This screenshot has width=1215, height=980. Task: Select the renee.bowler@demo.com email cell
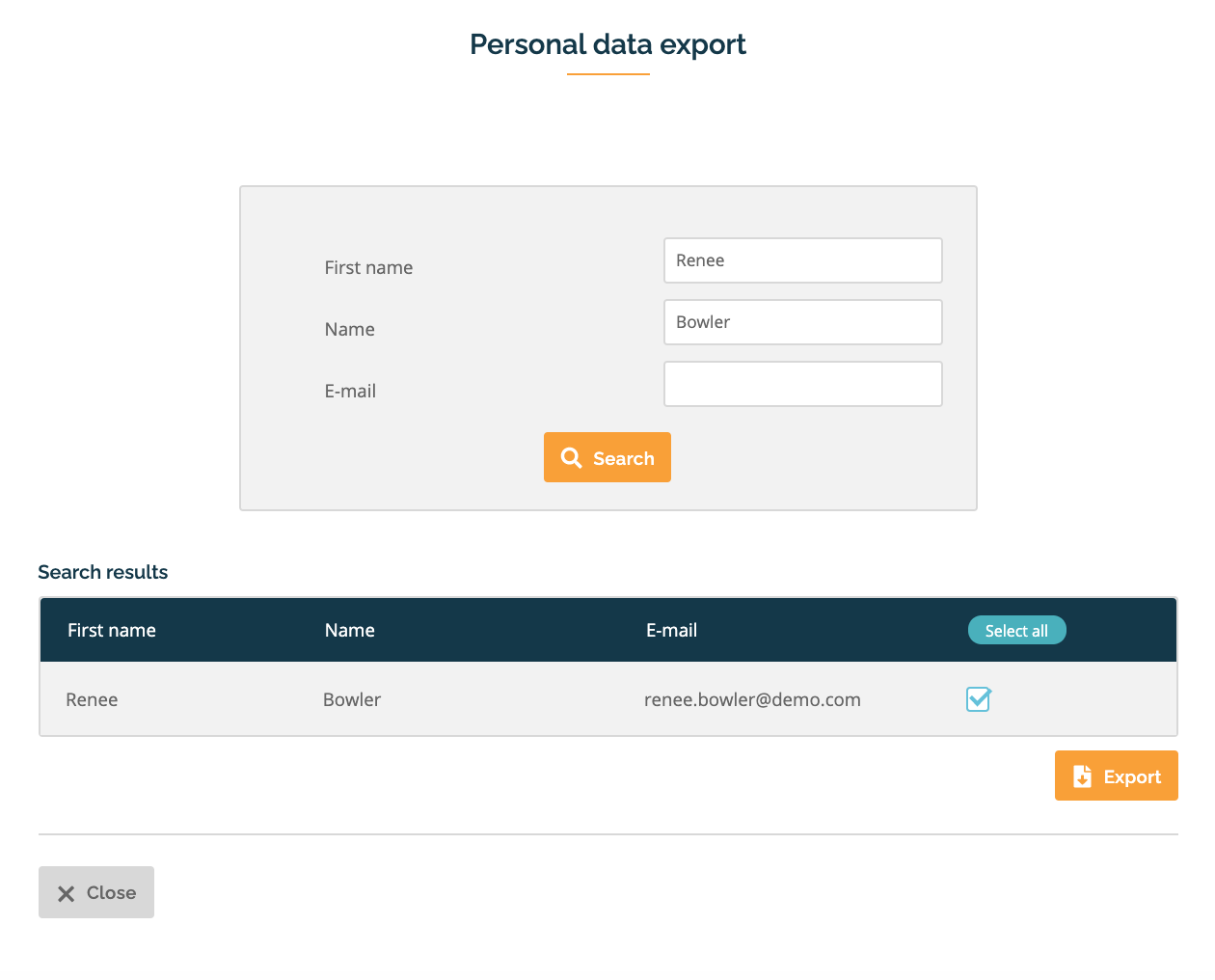pos(752,699)
